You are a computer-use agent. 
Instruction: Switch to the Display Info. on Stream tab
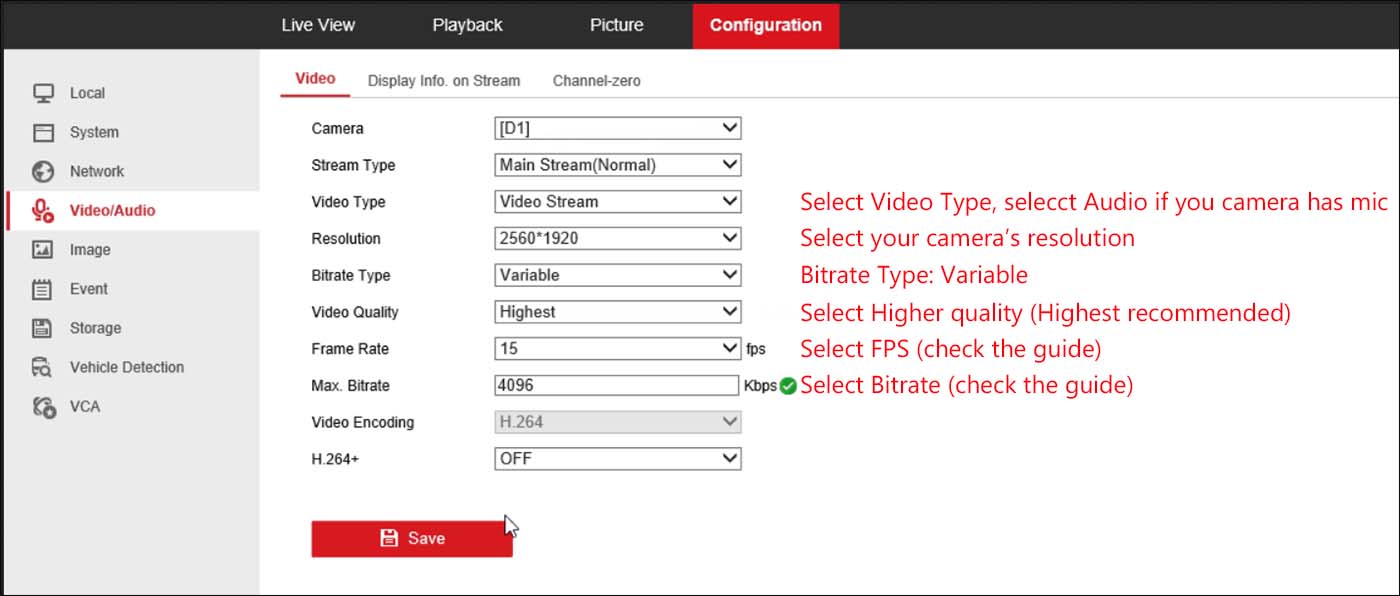click(x=444, y=80)
